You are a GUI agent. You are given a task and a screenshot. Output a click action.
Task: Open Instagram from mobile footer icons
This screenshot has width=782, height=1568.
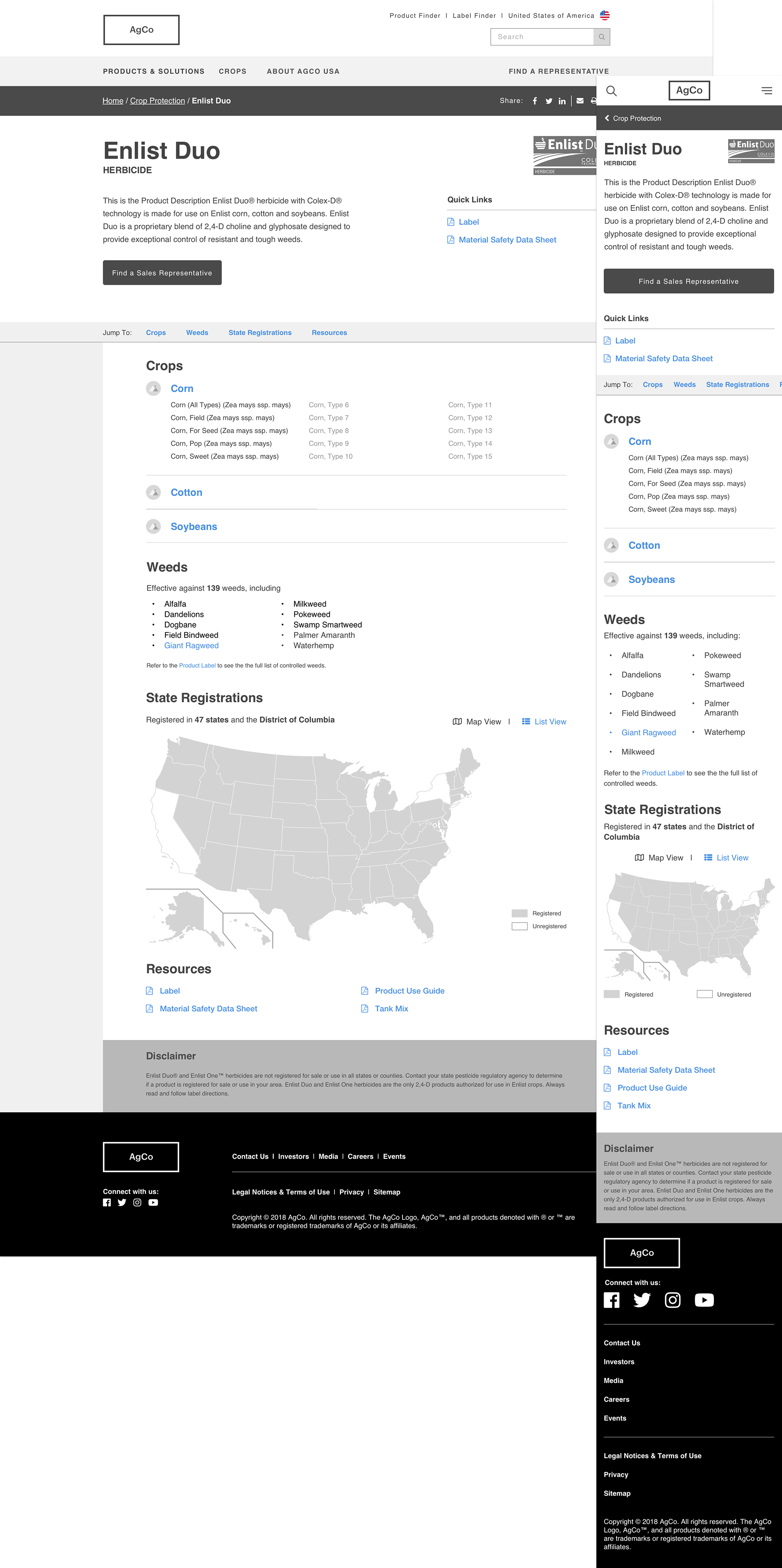(673, 1300)
